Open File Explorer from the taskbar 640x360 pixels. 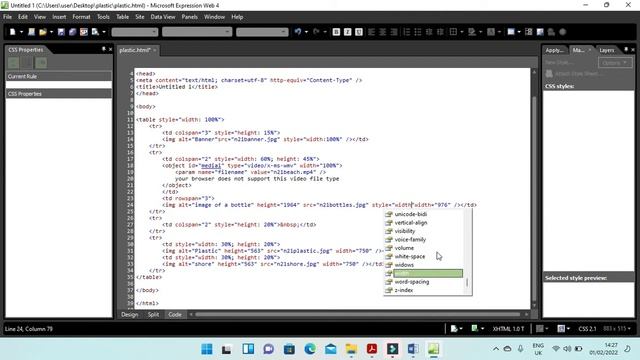coord(351,349)
